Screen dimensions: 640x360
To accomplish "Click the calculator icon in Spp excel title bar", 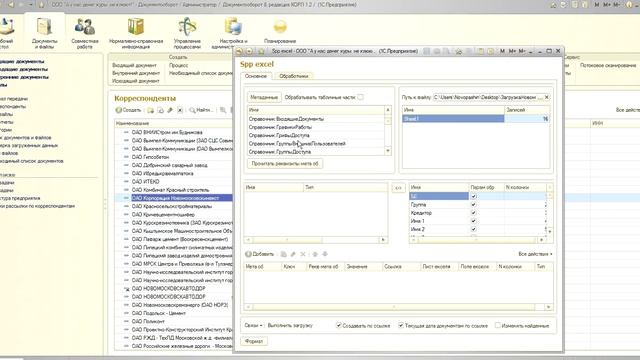I will click(481, 51).
